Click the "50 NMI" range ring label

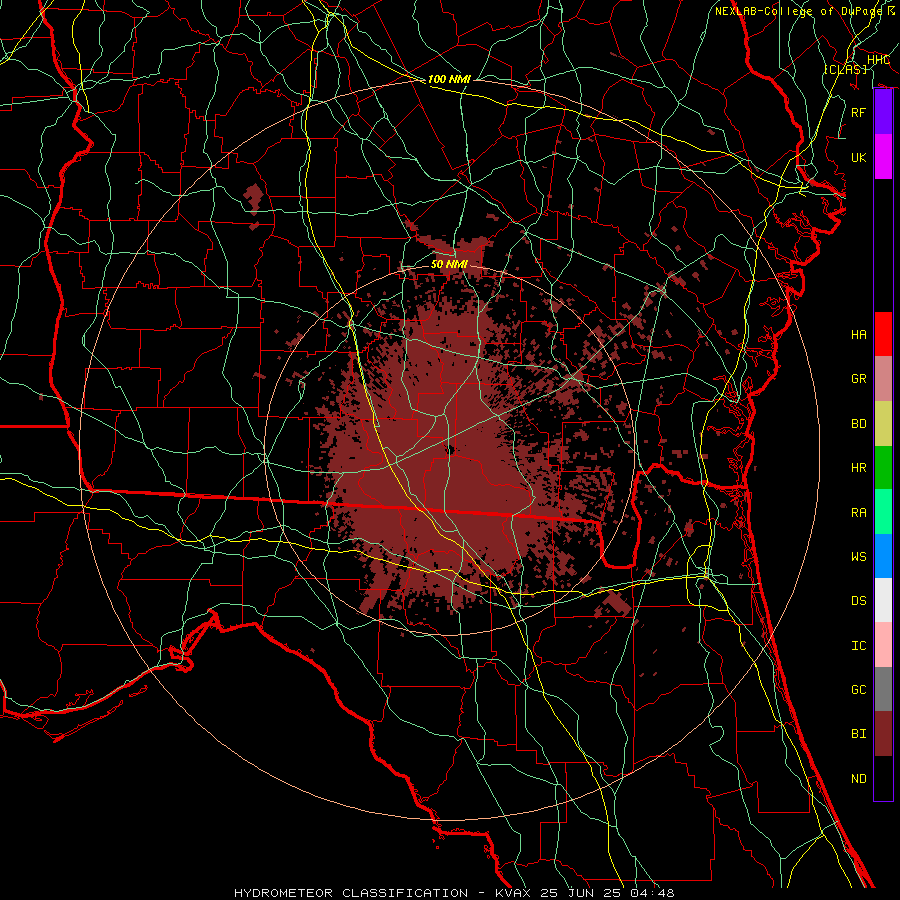pyautogui.click(x=449, y=264)
